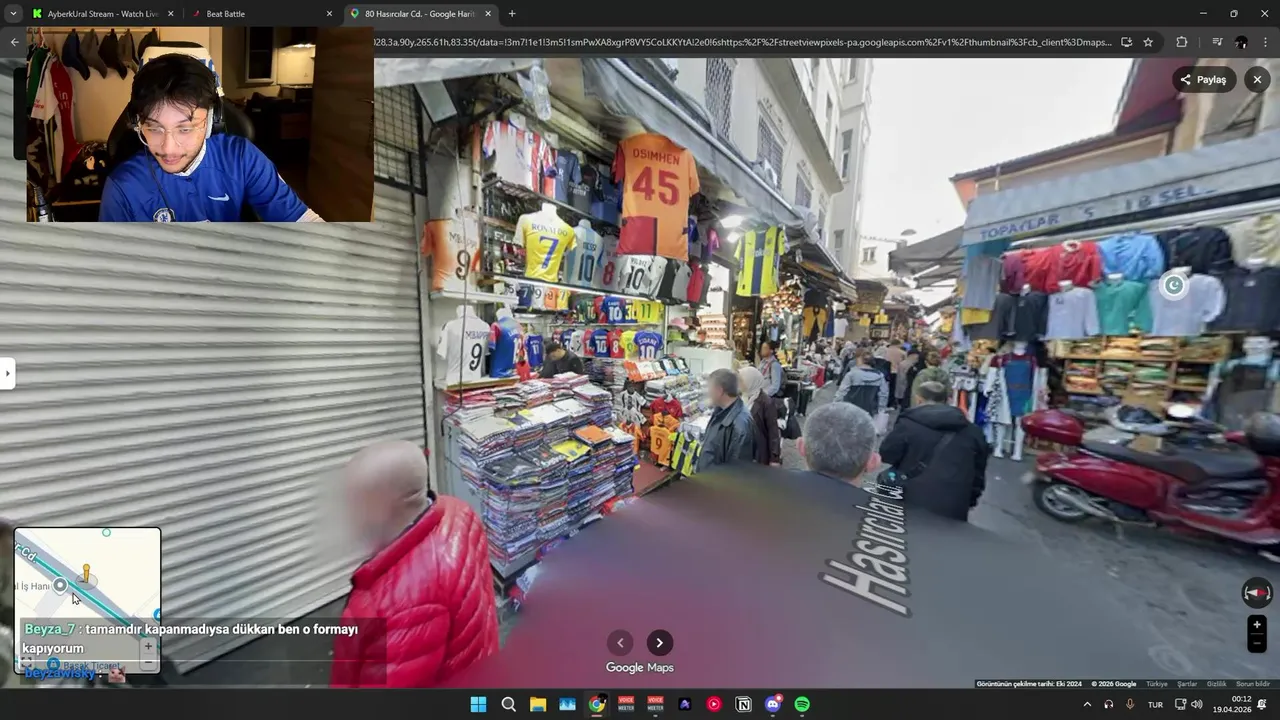Screen dimensions: 1280x720
Task: Bookmark this page with star icon
Action: (1148, 42)
